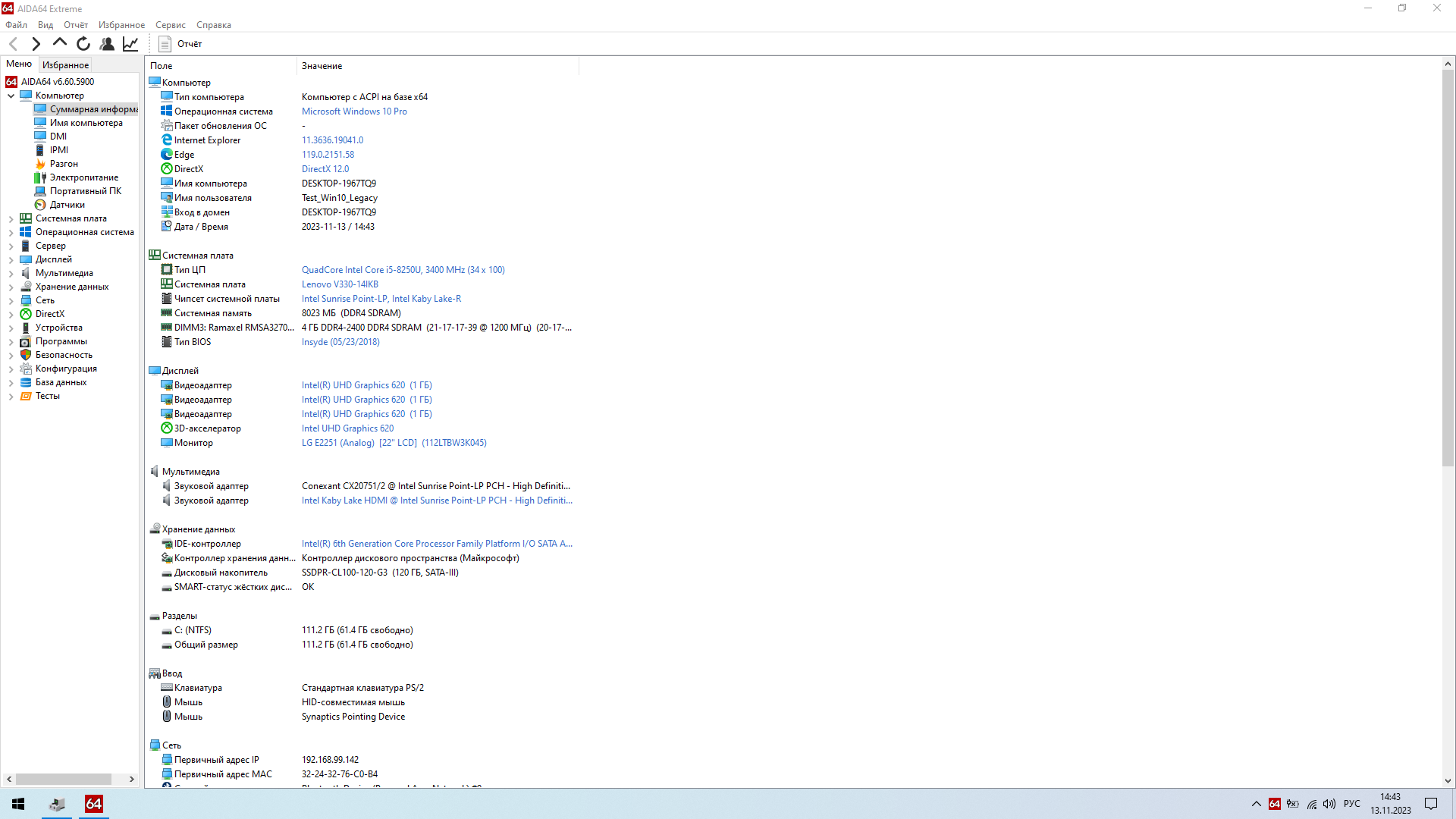
Task: Click the Датчики sensor icon
Action: point(40,205)
